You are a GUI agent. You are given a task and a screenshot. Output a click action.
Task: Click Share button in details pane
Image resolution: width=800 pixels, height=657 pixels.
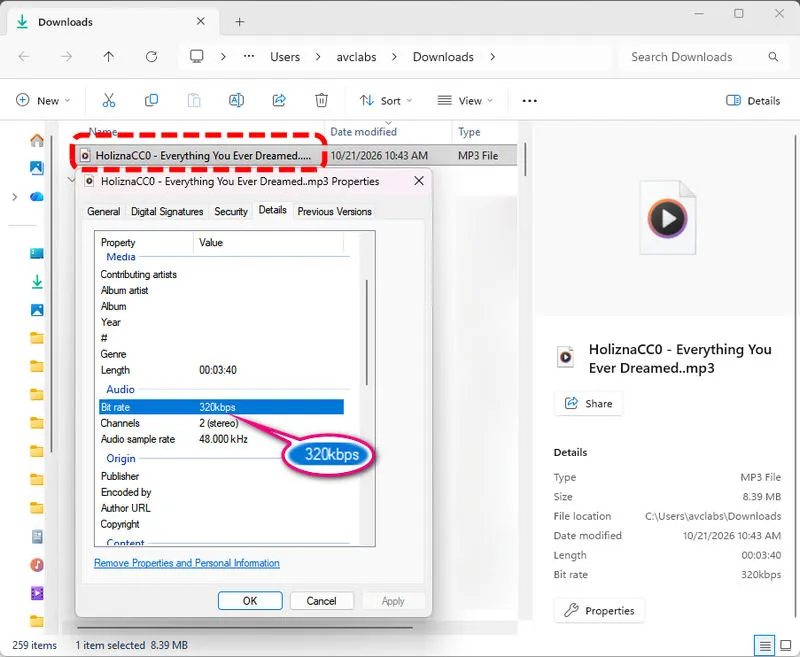pyautogui.click(x=588, y=403)
